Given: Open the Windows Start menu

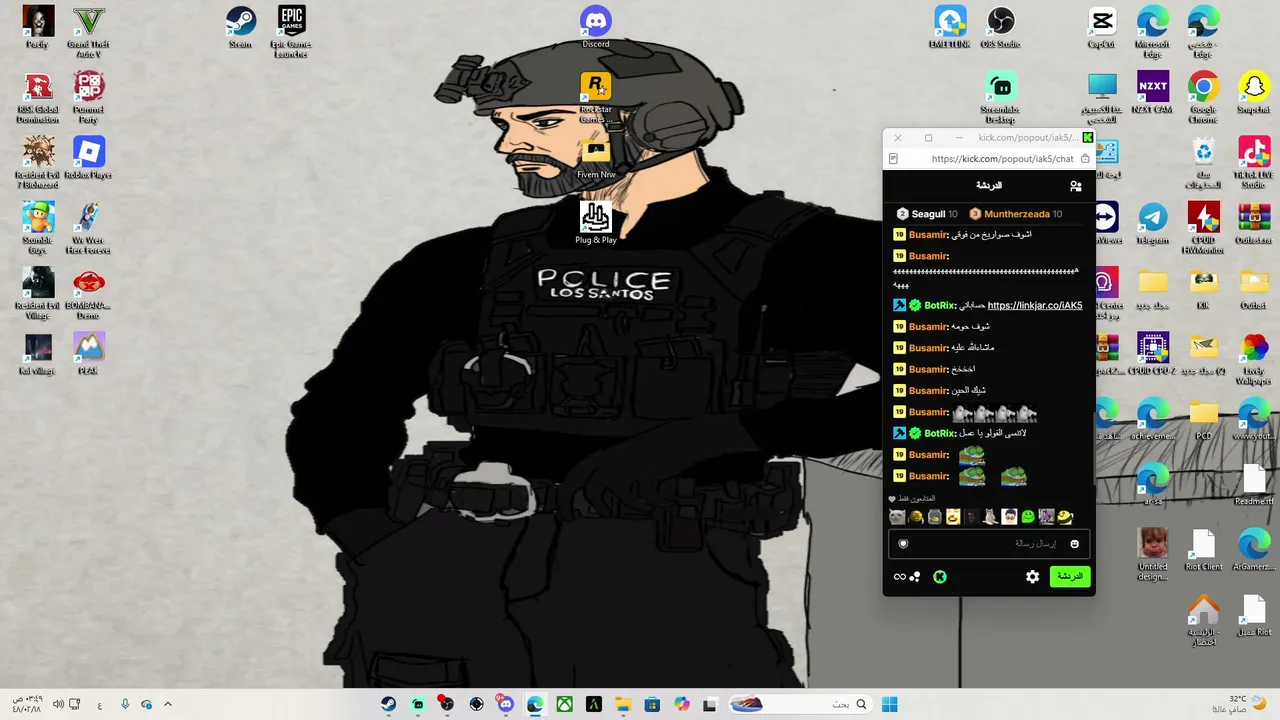Looking at the screenshot, I should [x=889, y=705].
